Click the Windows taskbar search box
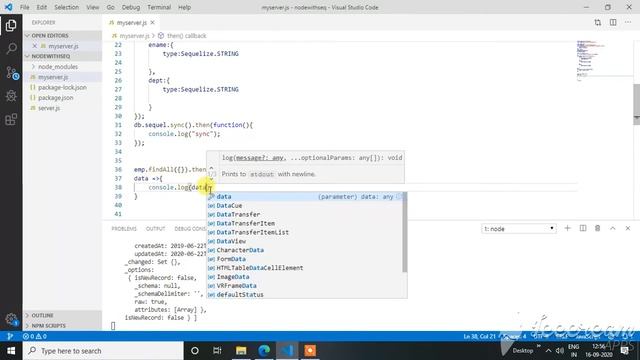640x360 pixels. (103, 351)
